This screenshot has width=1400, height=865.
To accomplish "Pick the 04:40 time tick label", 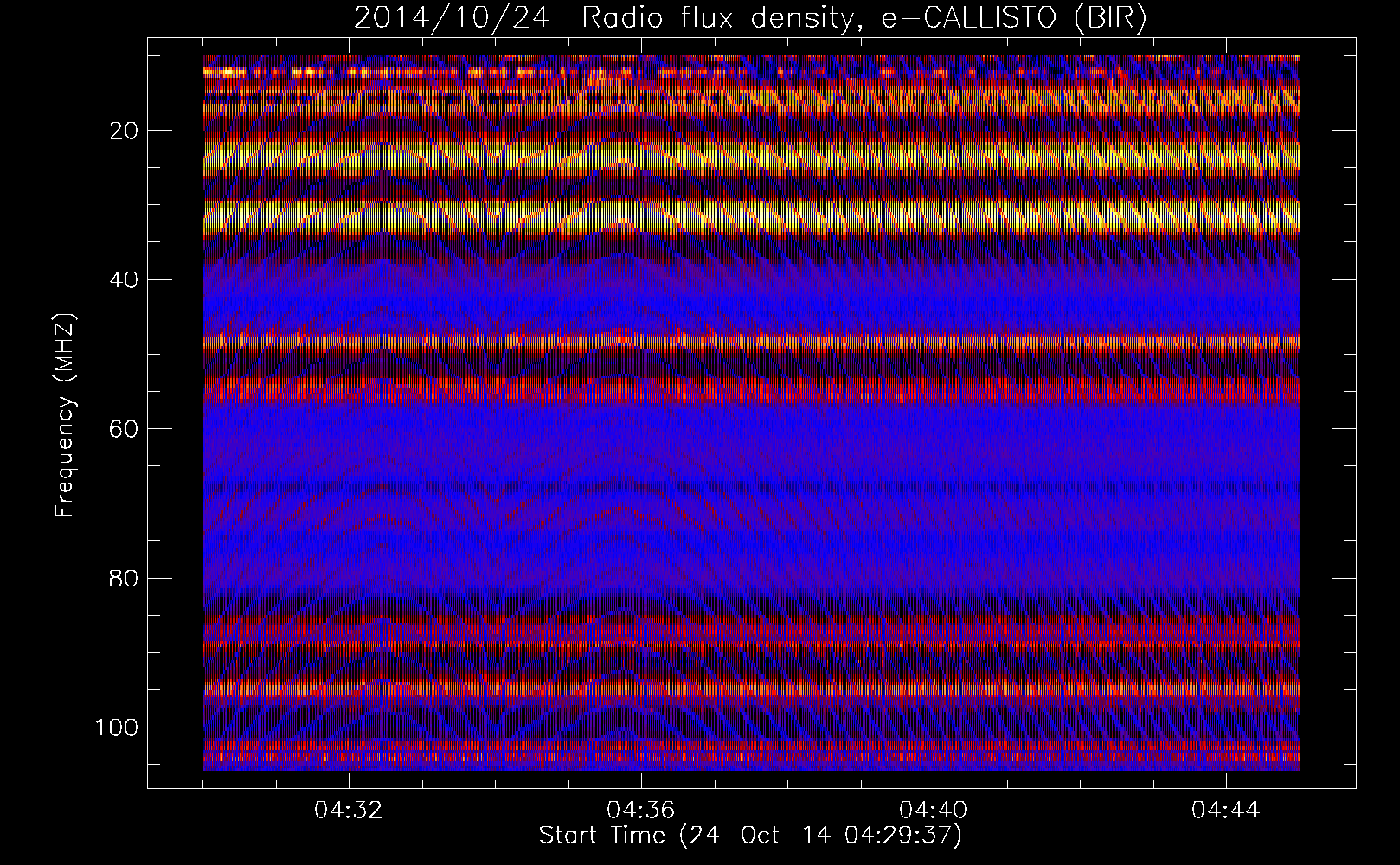I will 934,810.
